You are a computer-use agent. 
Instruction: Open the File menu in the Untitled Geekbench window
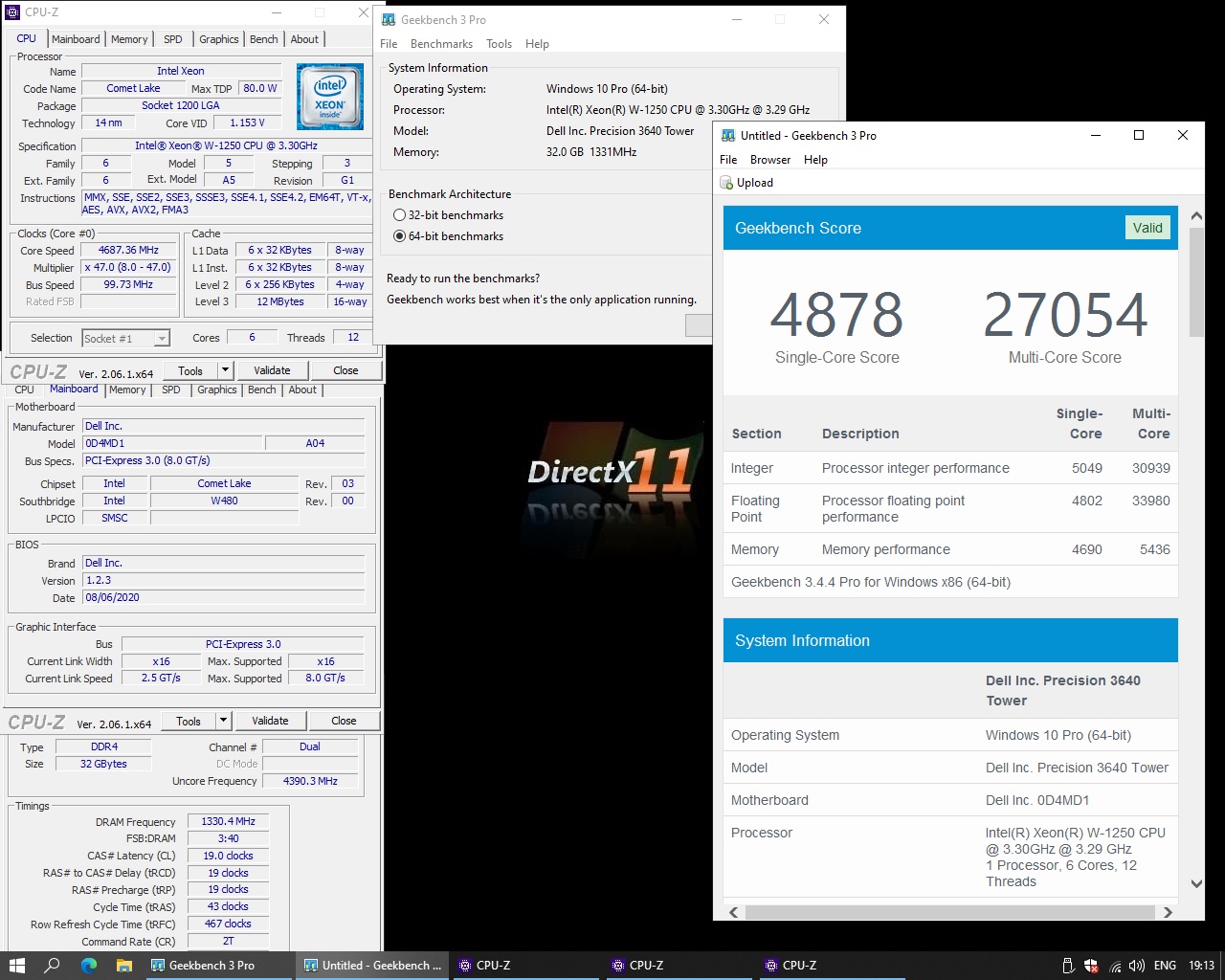coord(728,160)
